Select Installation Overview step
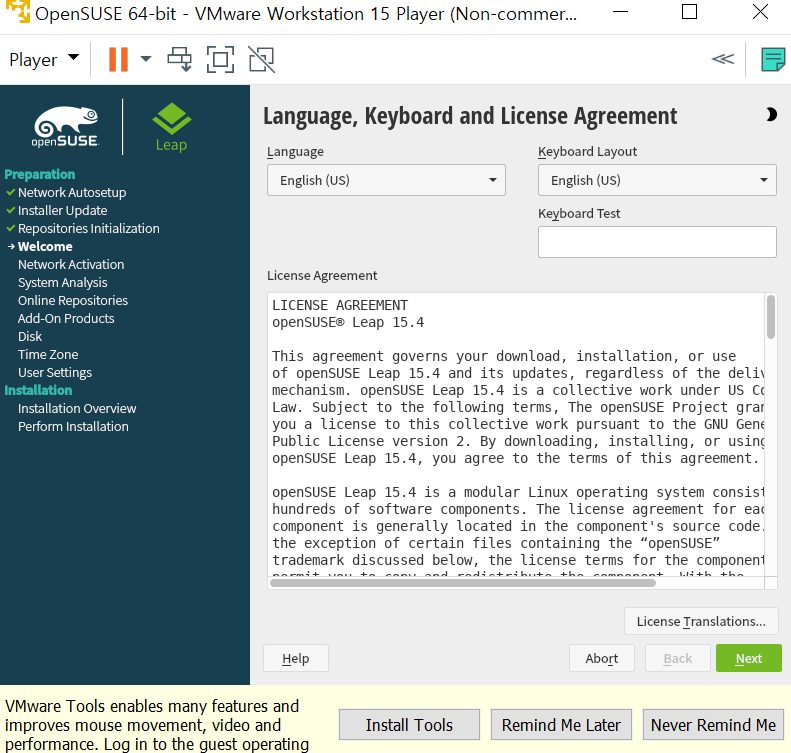The image size is (791, 753). click(77, 409)
